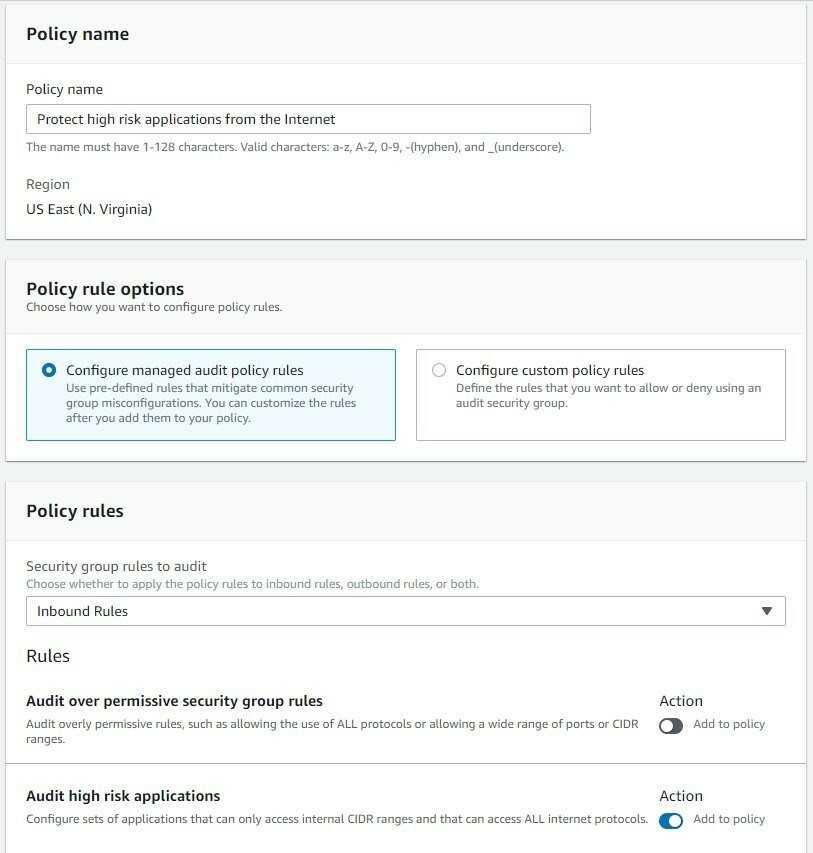Viewport: 813px width, 853px height.
Task: Click the US East (N. Virginia) region value
Action: click(x=89, y=209)
